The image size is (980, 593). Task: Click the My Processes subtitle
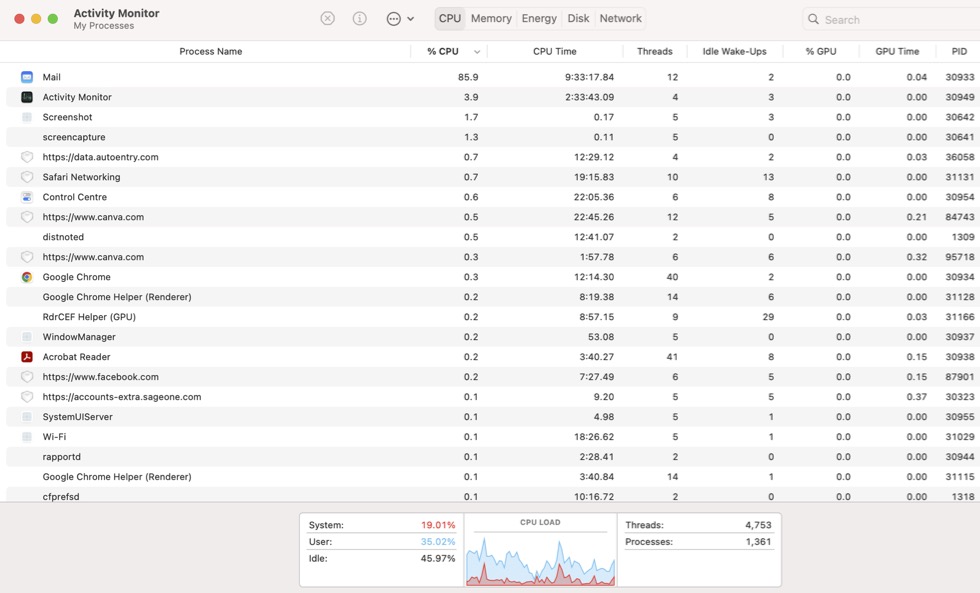point(104,26)
